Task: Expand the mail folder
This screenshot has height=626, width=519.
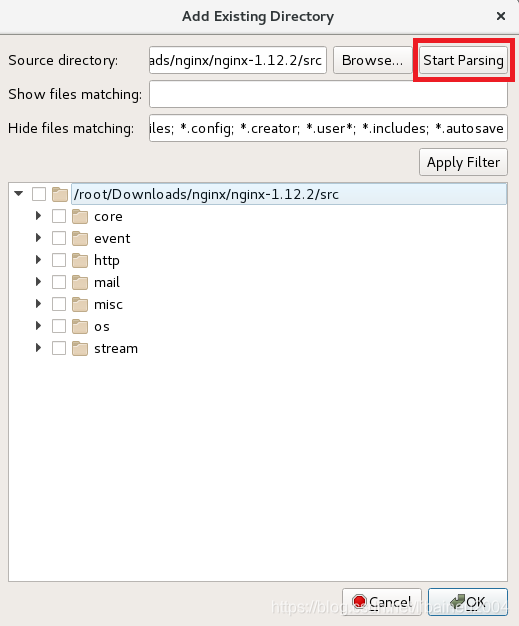Action: click(x=38, y=281)
